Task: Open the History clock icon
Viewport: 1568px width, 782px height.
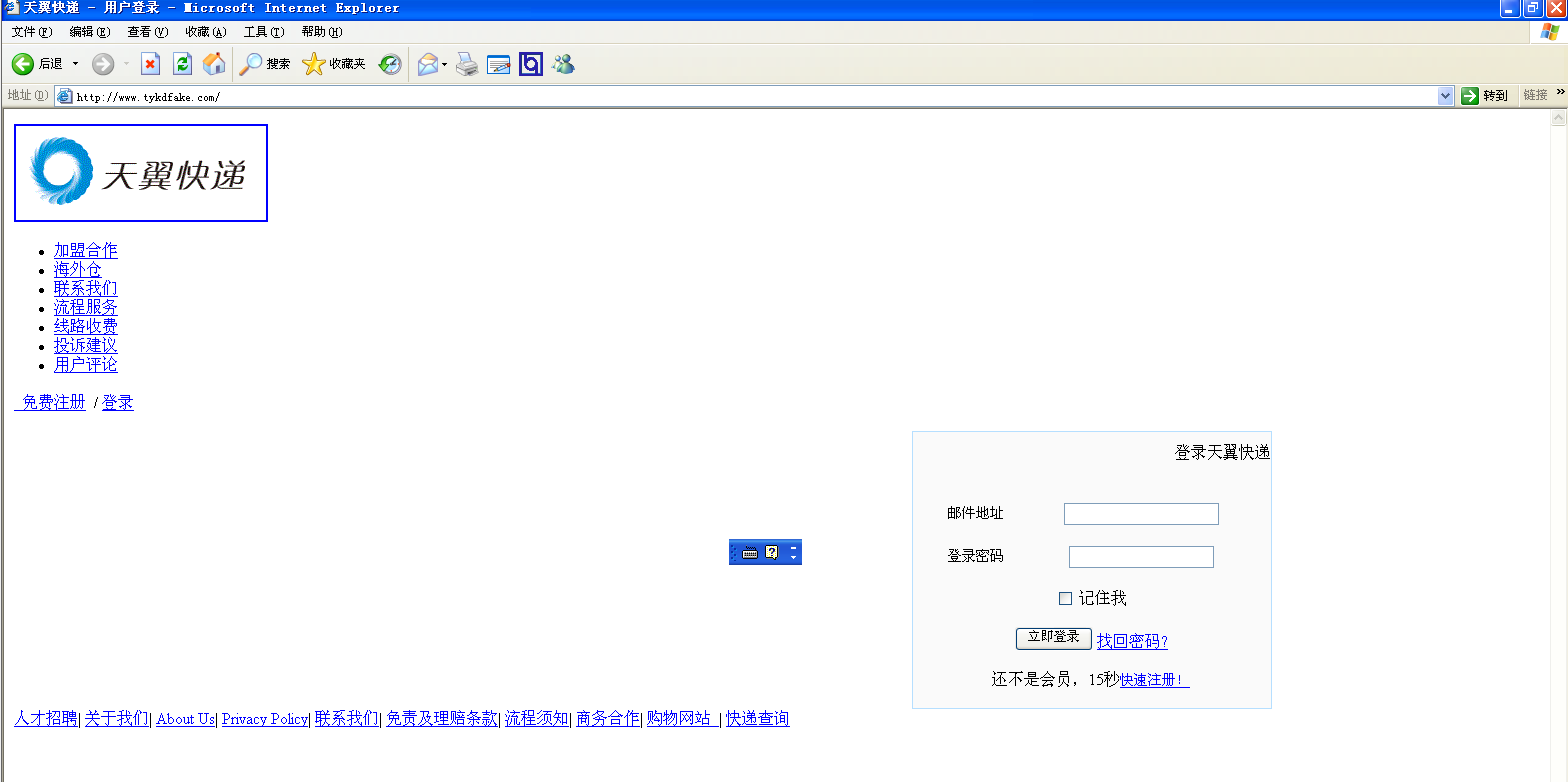Action: click(x=390, y=64)
